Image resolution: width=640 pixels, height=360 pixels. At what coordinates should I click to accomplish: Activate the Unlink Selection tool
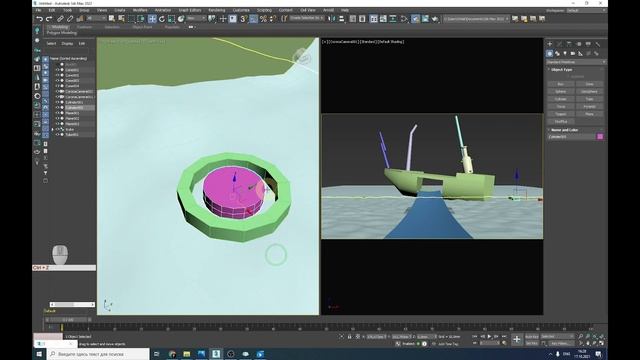pyautogui.click(x=70, y=19)
